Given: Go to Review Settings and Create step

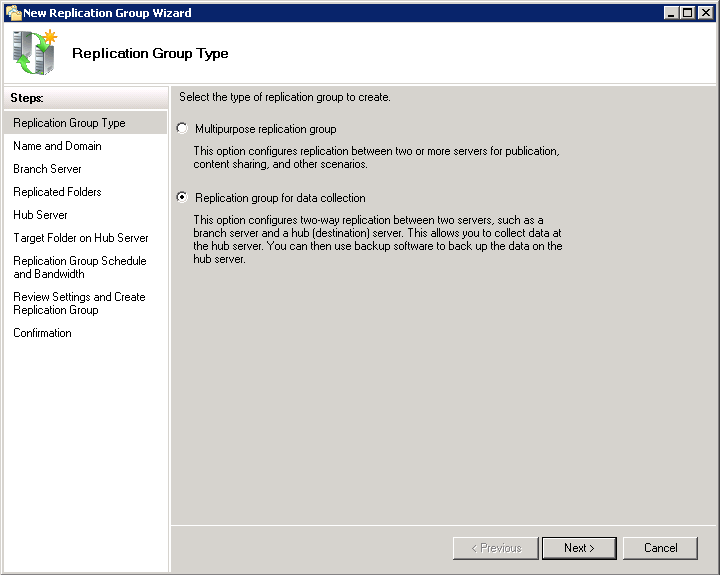Looking at the screenshot, I should [79, 303].
